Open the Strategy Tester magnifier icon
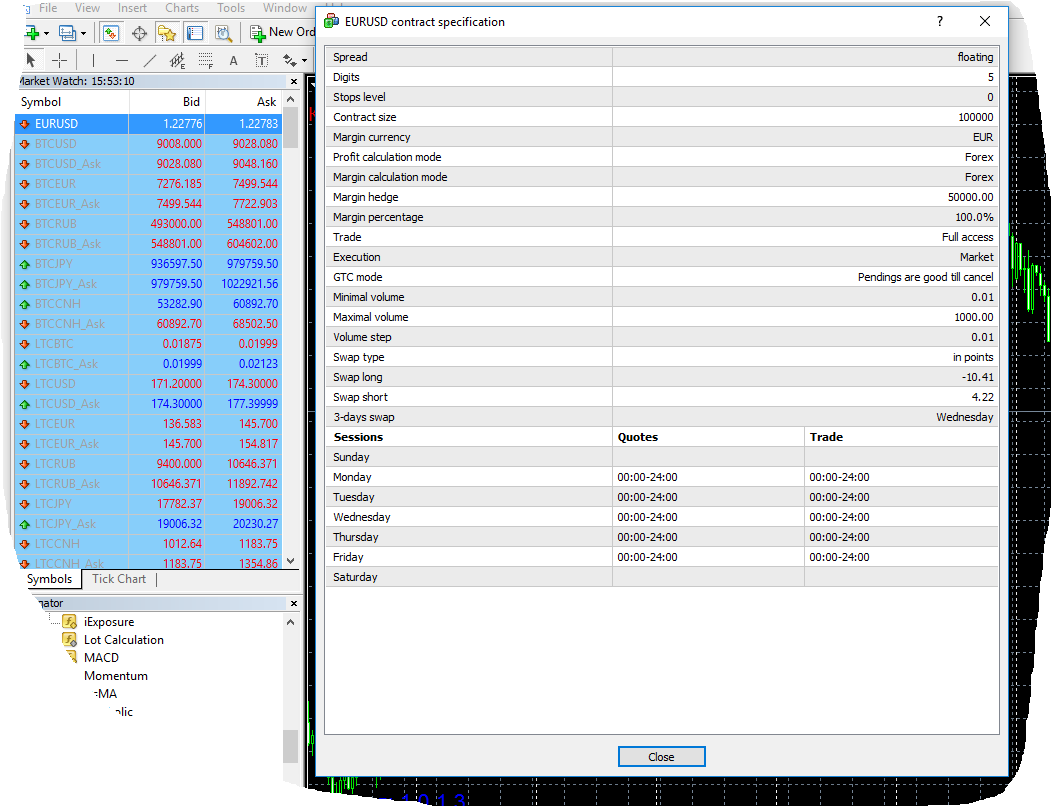Screen dimensions: 1051x806 223,33
